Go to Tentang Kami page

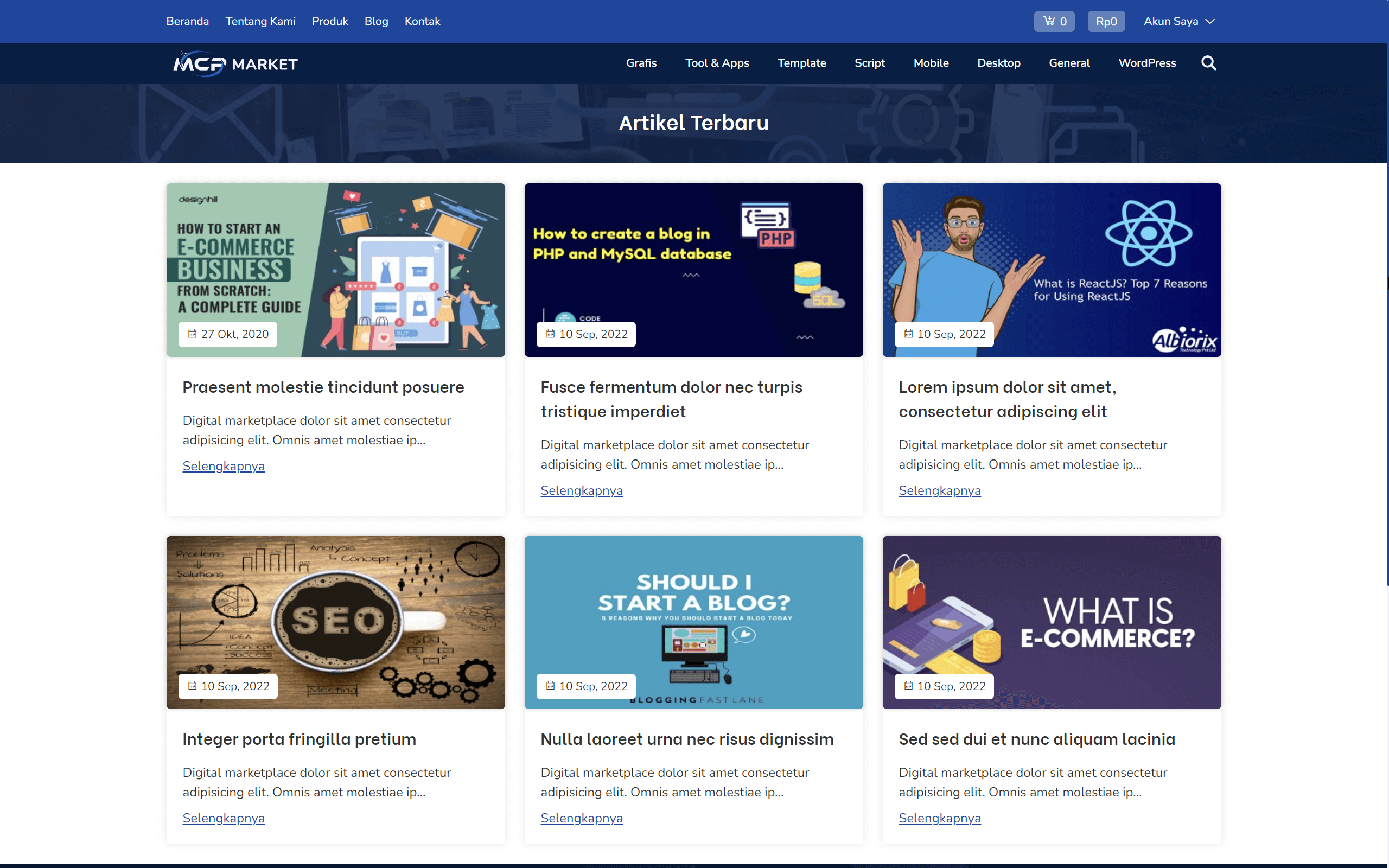click(260, 21)
